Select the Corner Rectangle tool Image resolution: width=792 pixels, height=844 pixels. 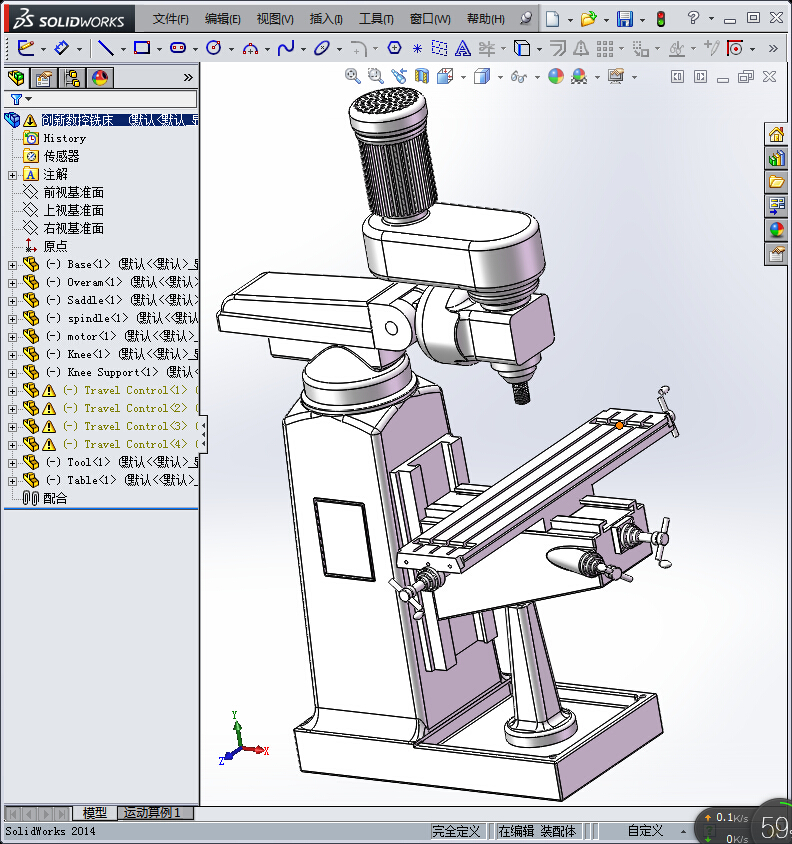(x=142, y=48)
